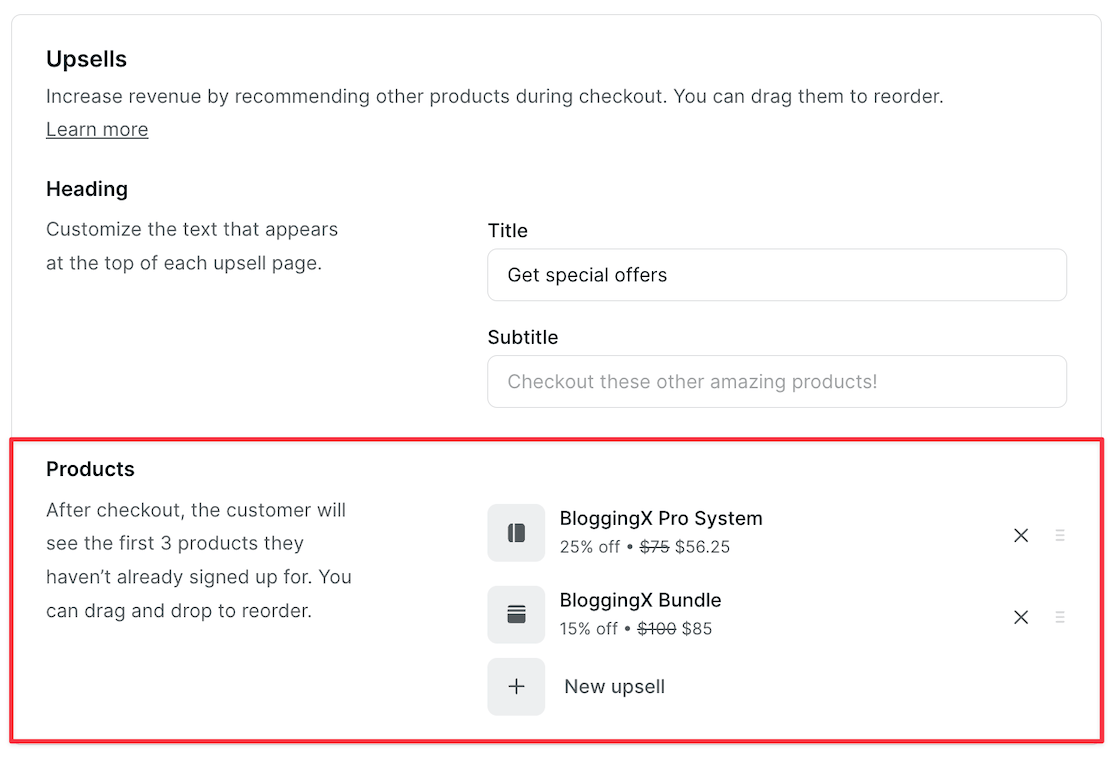Click the BloggingX Bundle product icon
1118x760 pixels.
[x=516, y=615]
